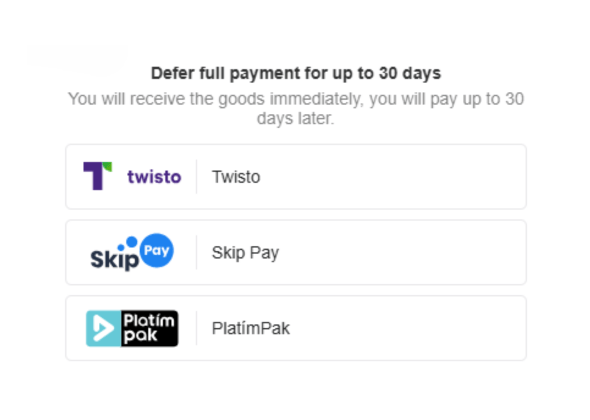The width and height of the screenshot is (590, 420).
Task: Click the dark Skip text in the logo
Action: (115, 260)
